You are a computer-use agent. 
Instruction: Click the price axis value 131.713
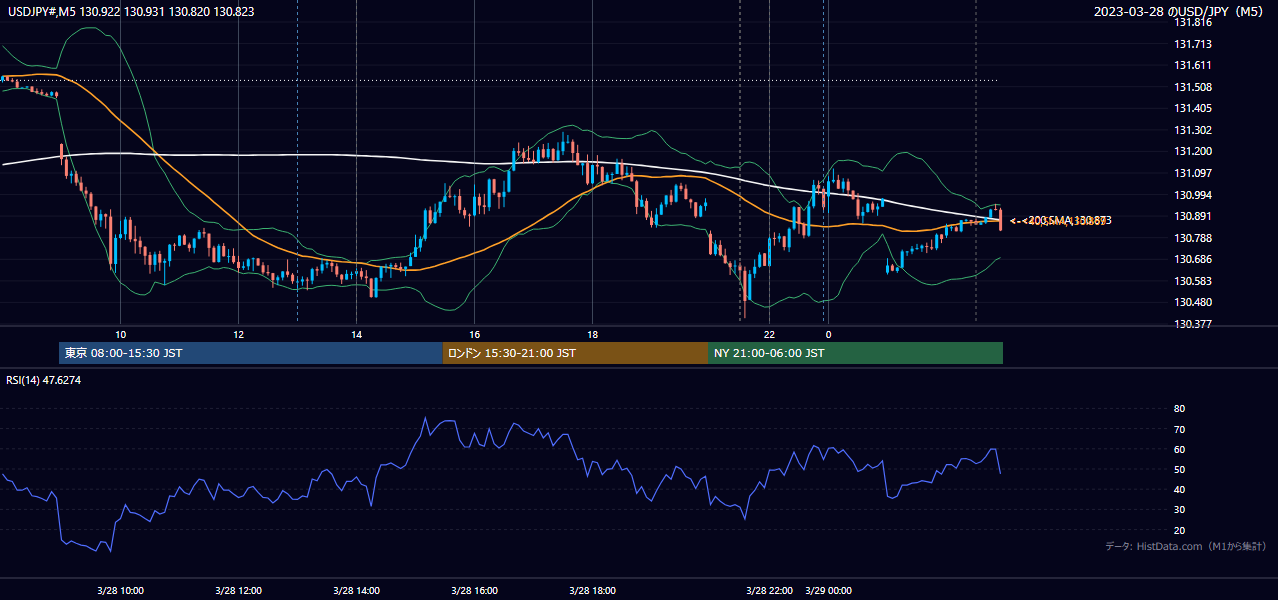tap(1193, 44)
